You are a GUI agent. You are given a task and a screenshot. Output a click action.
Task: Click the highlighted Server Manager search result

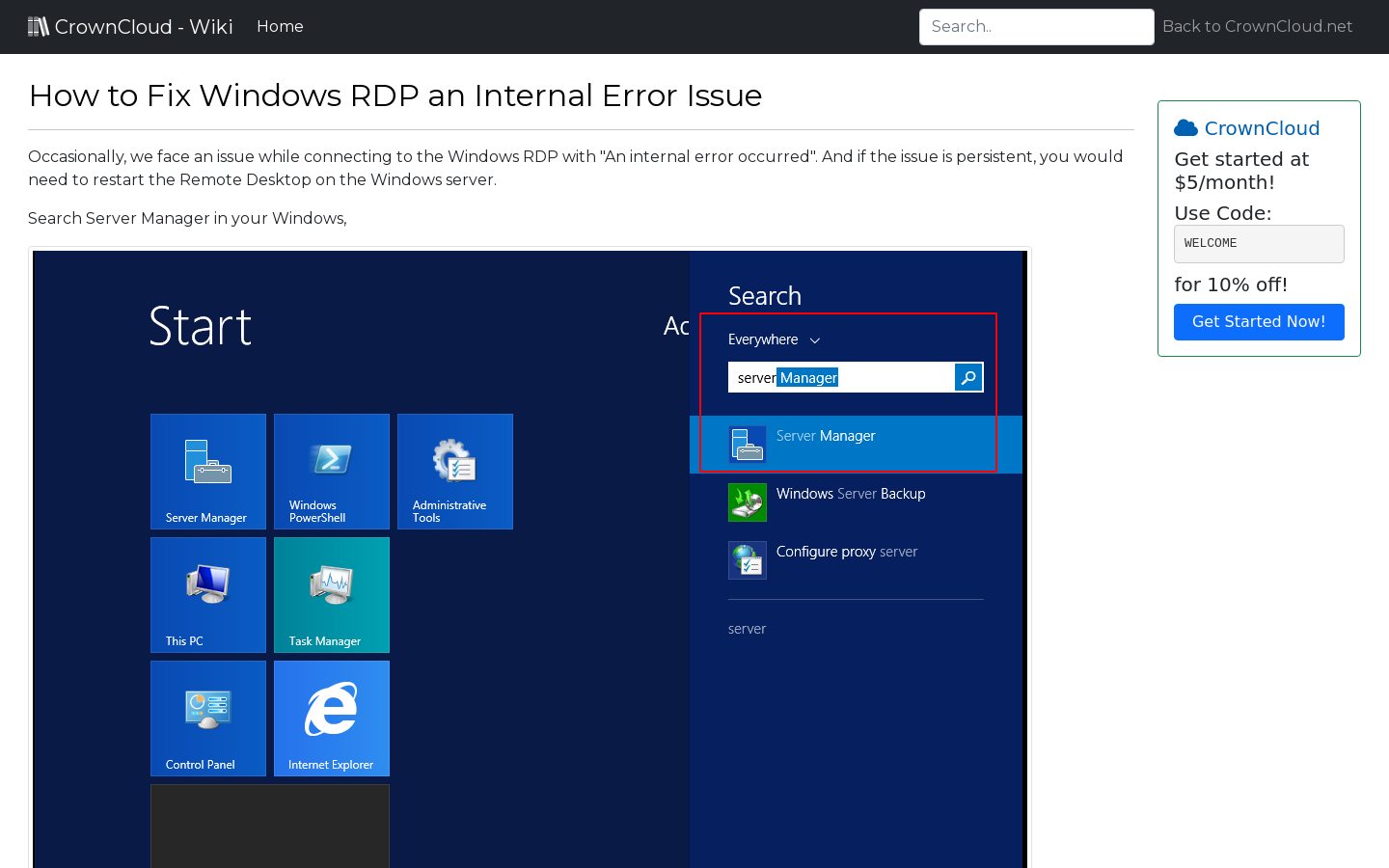point(826,436)
